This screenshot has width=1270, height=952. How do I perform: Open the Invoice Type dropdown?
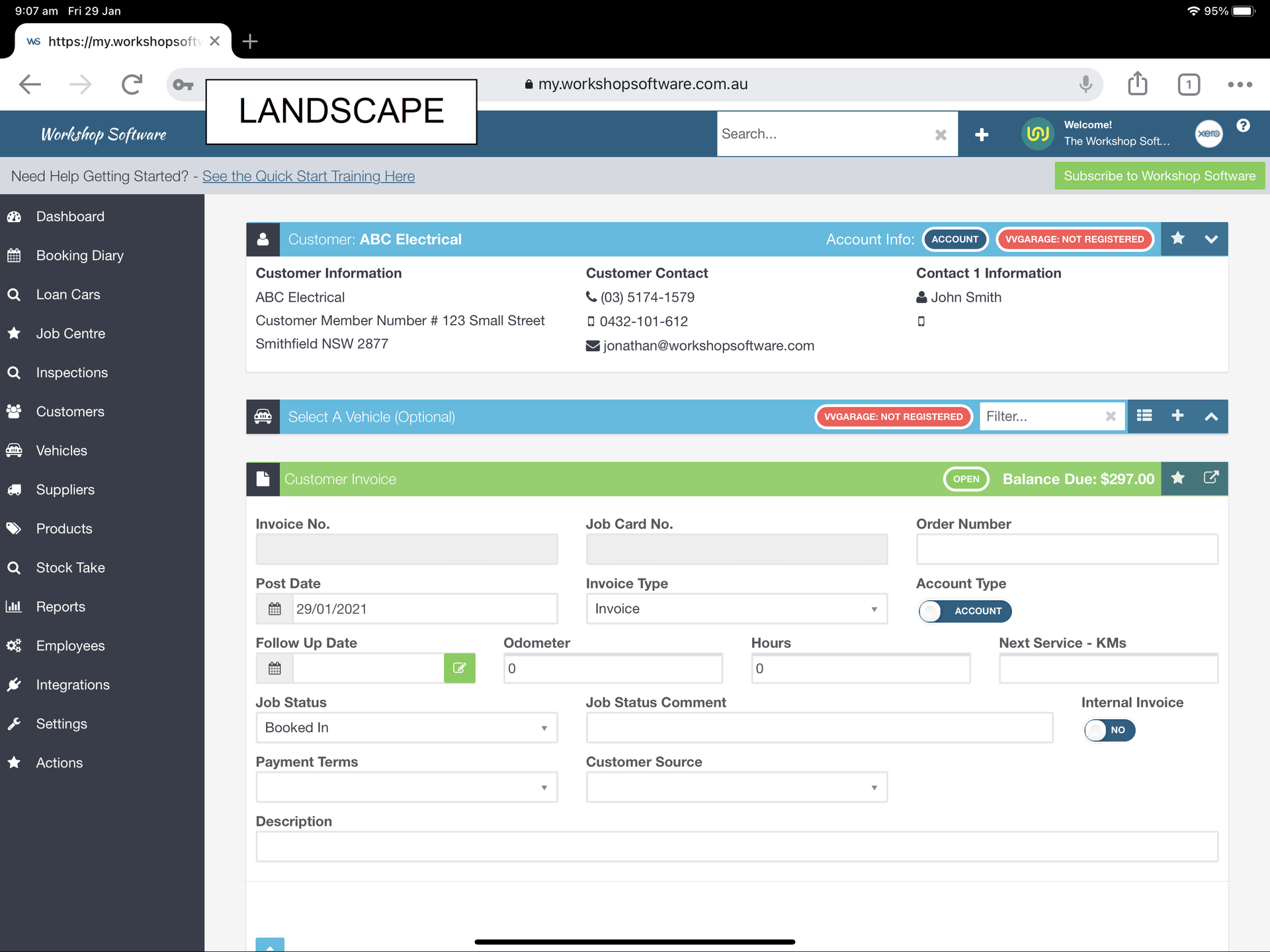(737, 609)
